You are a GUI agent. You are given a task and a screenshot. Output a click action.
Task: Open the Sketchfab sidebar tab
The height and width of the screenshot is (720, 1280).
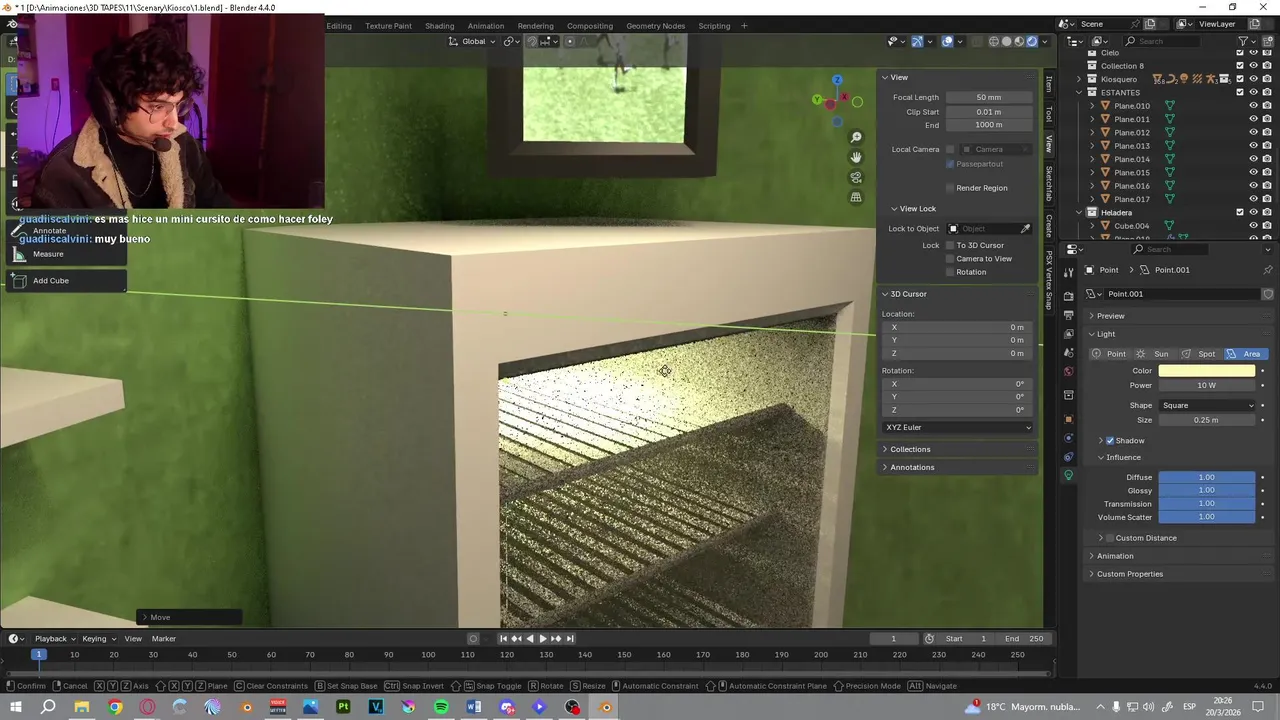click(x=1049, y=183)
